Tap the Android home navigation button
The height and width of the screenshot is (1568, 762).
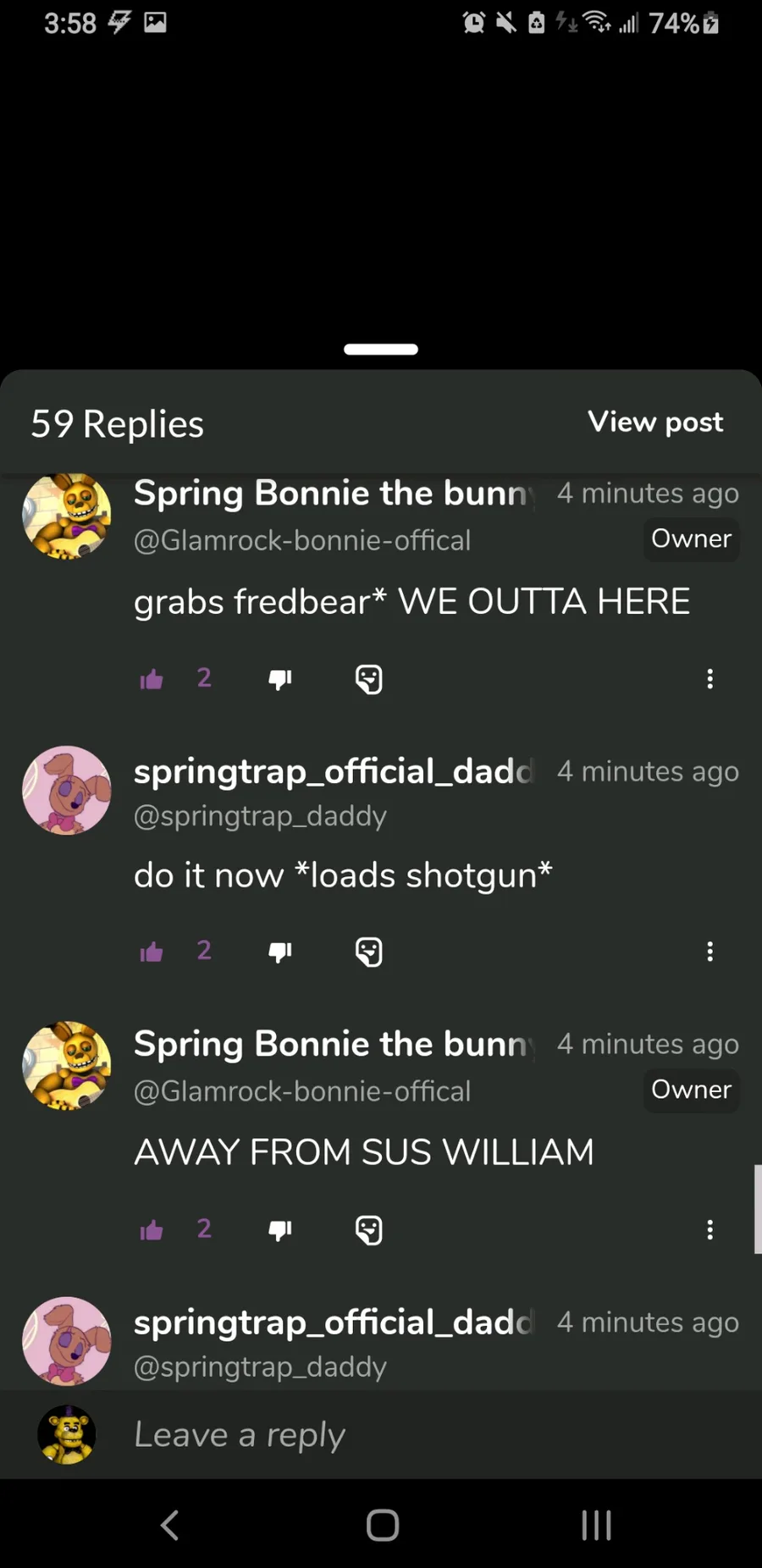(383, 1525)
